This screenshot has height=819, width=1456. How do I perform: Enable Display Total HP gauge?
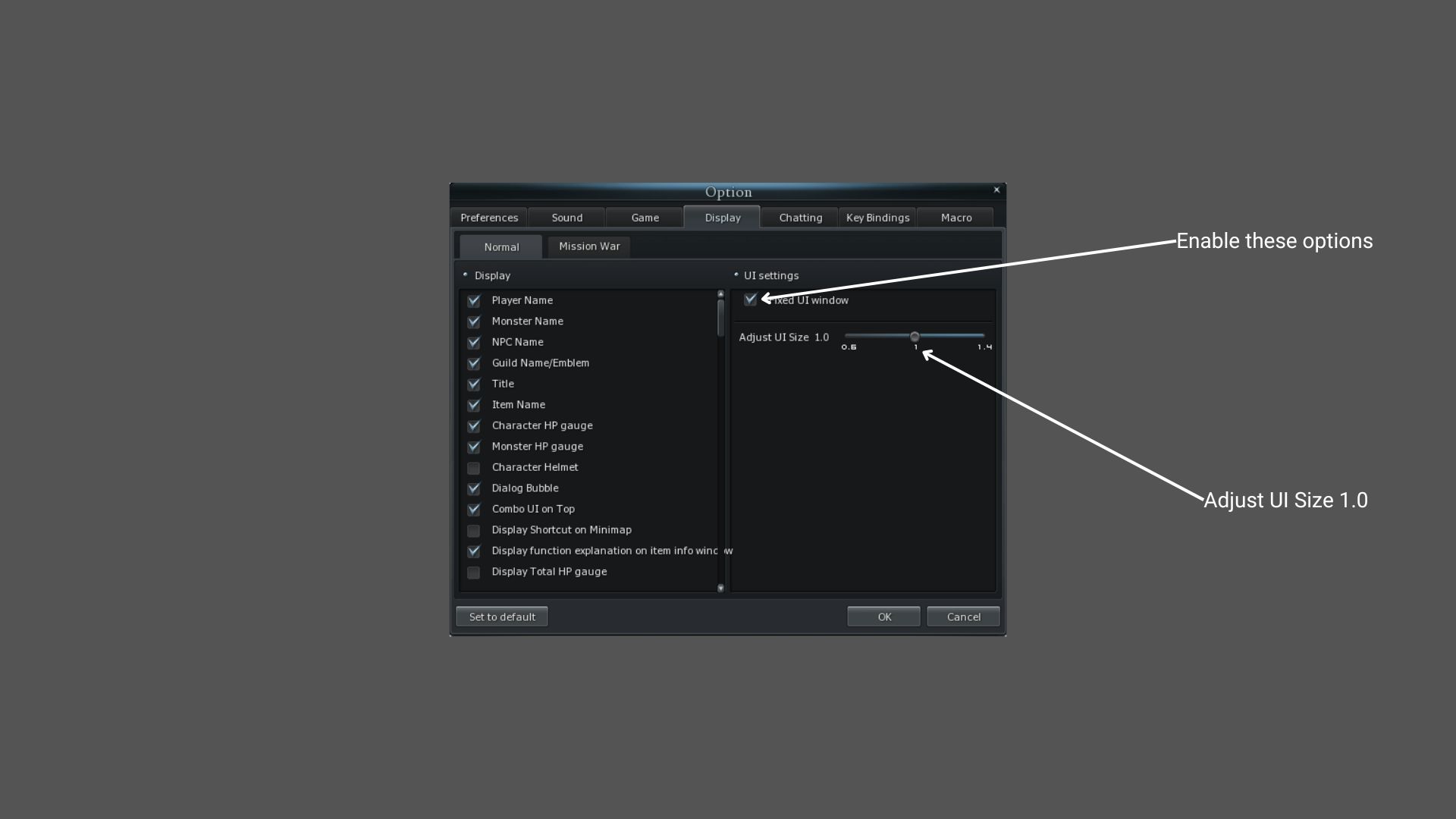474,572
